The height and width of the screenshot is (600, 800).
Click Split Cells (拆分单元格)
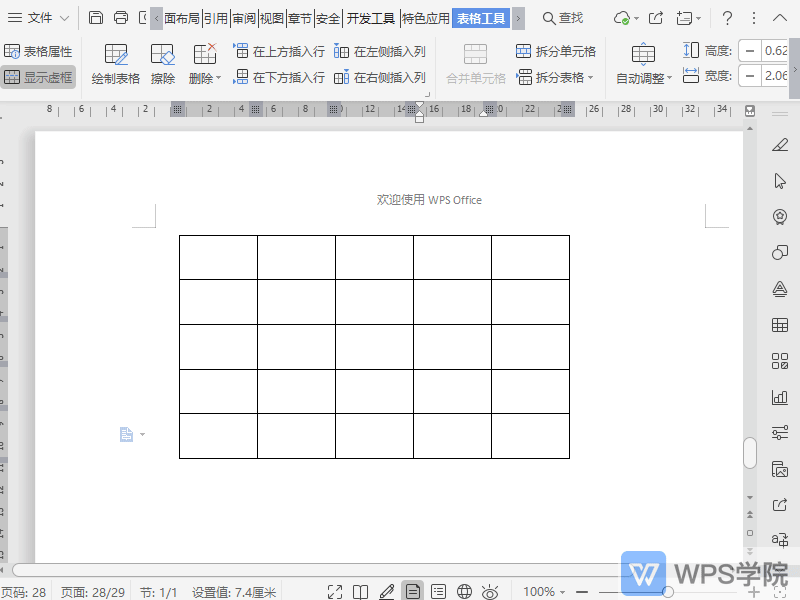[556, 51]
